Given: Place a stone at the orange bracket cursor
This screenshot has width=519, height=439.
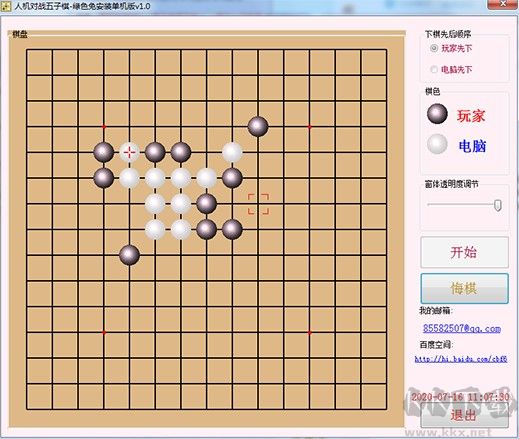Looking at the screenshot, I should point(258,204).
